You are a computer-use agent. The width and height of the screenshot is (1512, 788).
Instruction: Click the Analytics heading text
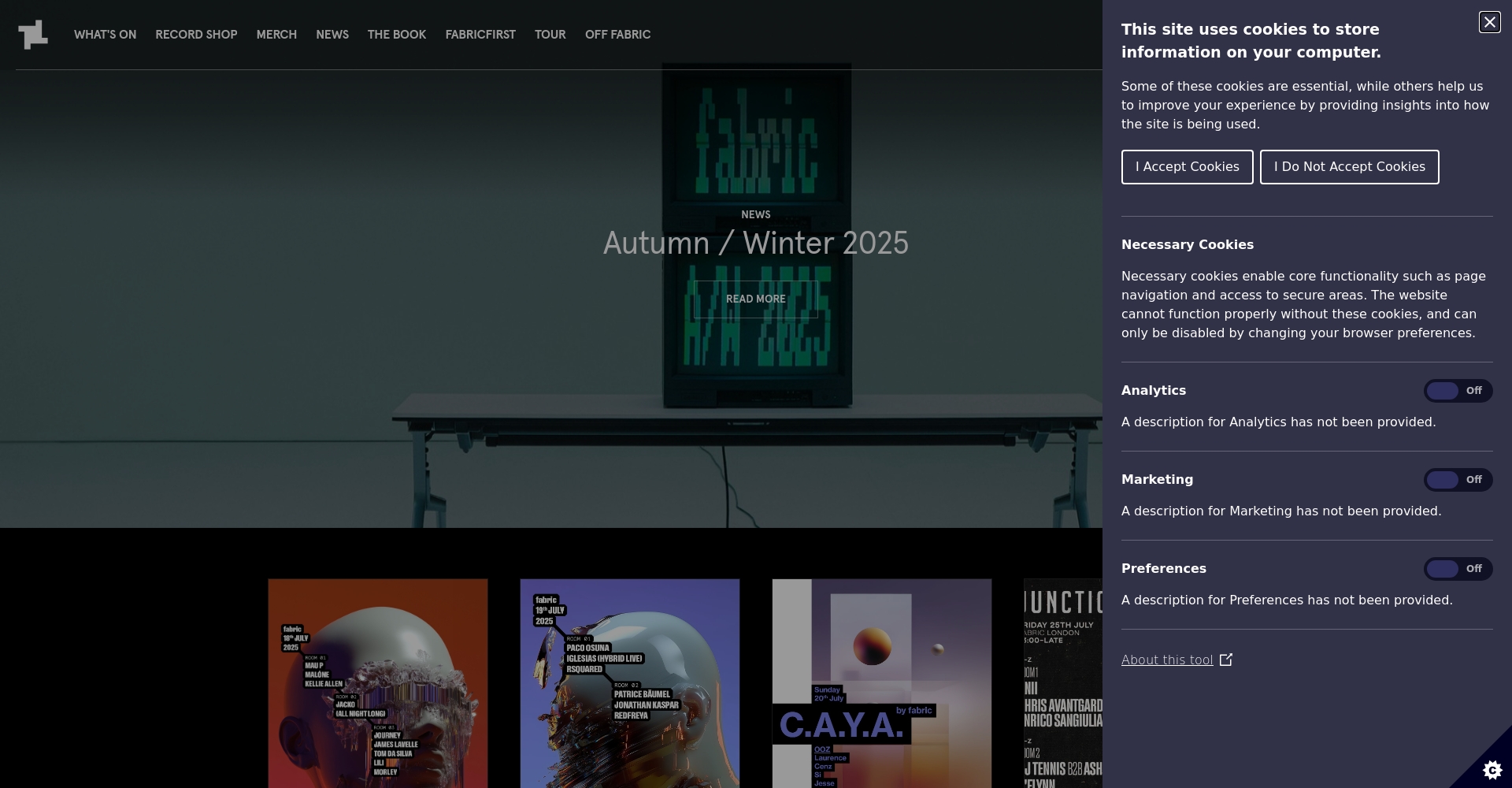click(1154, 391)
